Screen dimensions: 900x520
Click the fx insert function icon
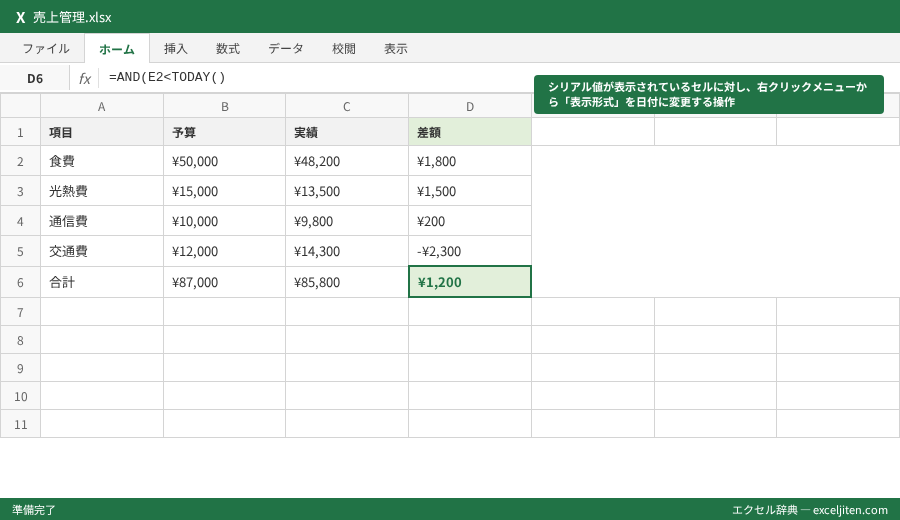pyautogui.click(x=84, y=79)
